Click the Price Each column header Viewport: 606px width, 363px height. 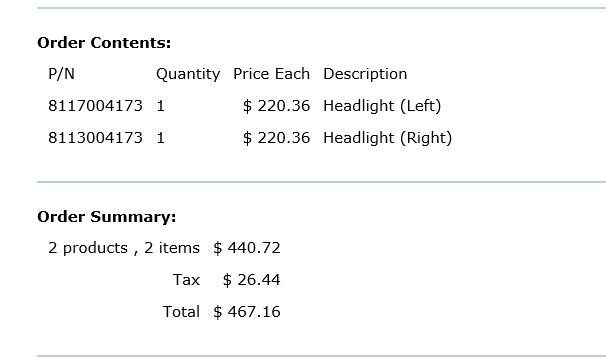[x=271, y=74]
